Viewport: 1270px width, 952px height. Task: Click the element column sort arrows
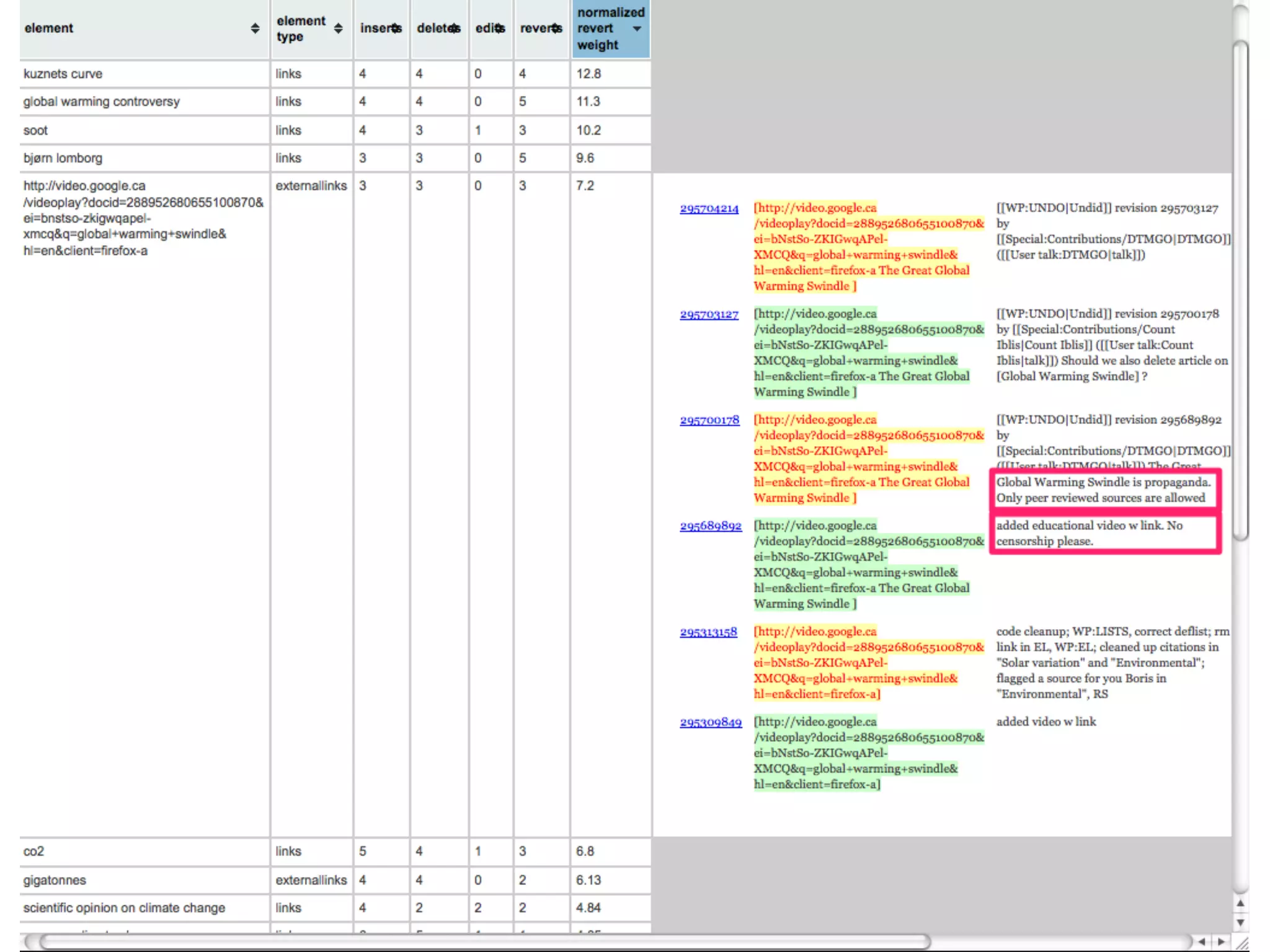pyautogui.click(x=255, y=29)
